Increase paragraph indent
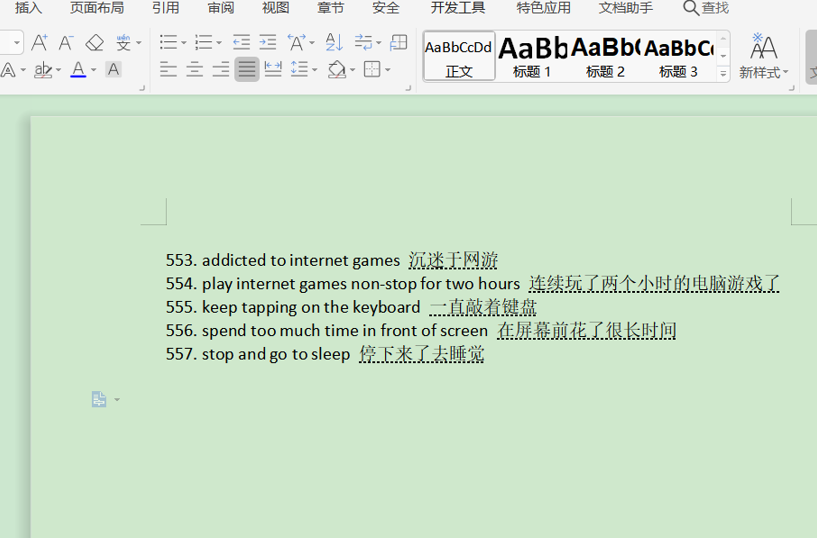 pyautogui.click(x=268, y=42)
